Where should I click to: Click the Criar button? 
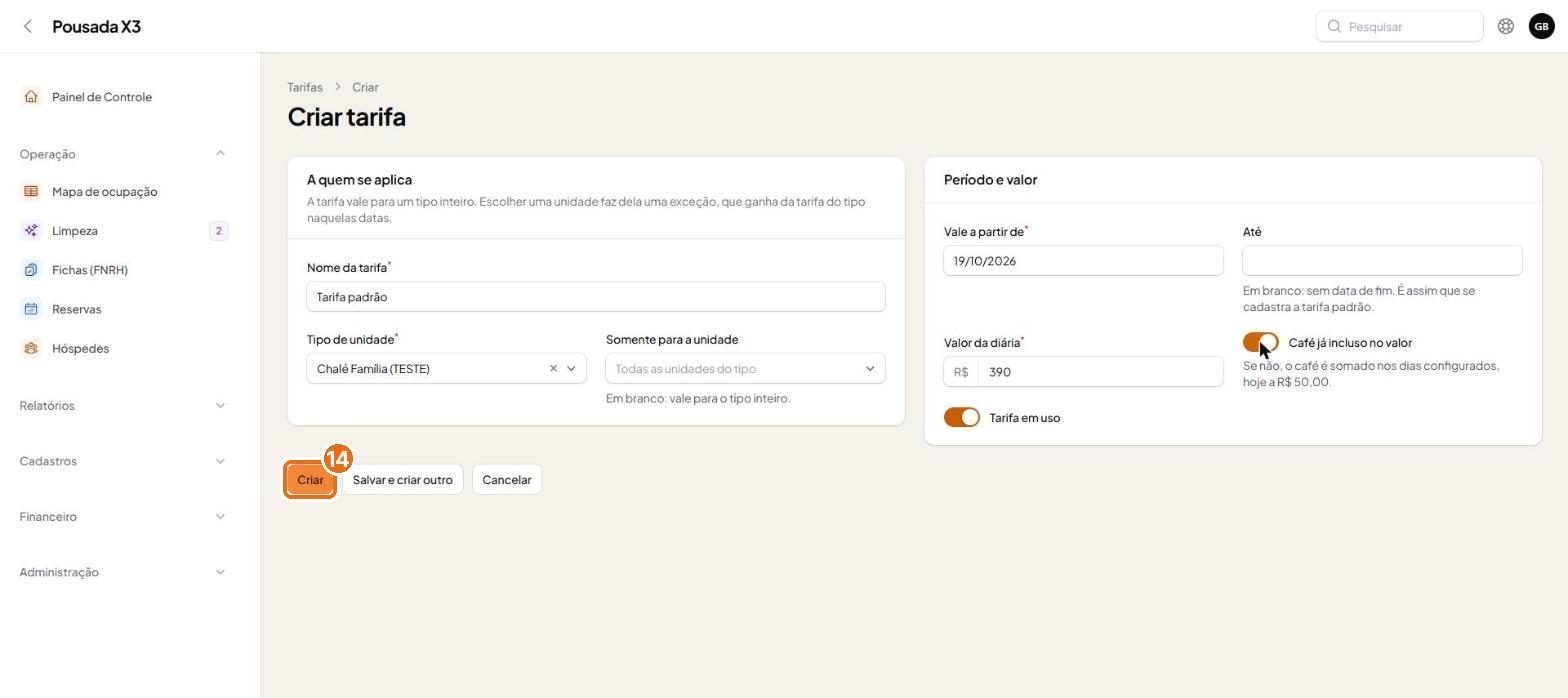click(310, 480)
